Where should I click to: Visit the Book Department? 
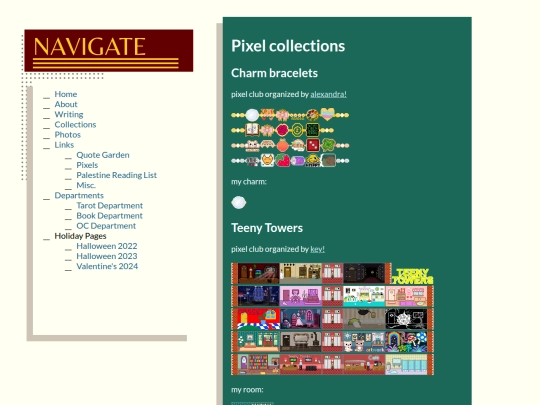(109, 216)
